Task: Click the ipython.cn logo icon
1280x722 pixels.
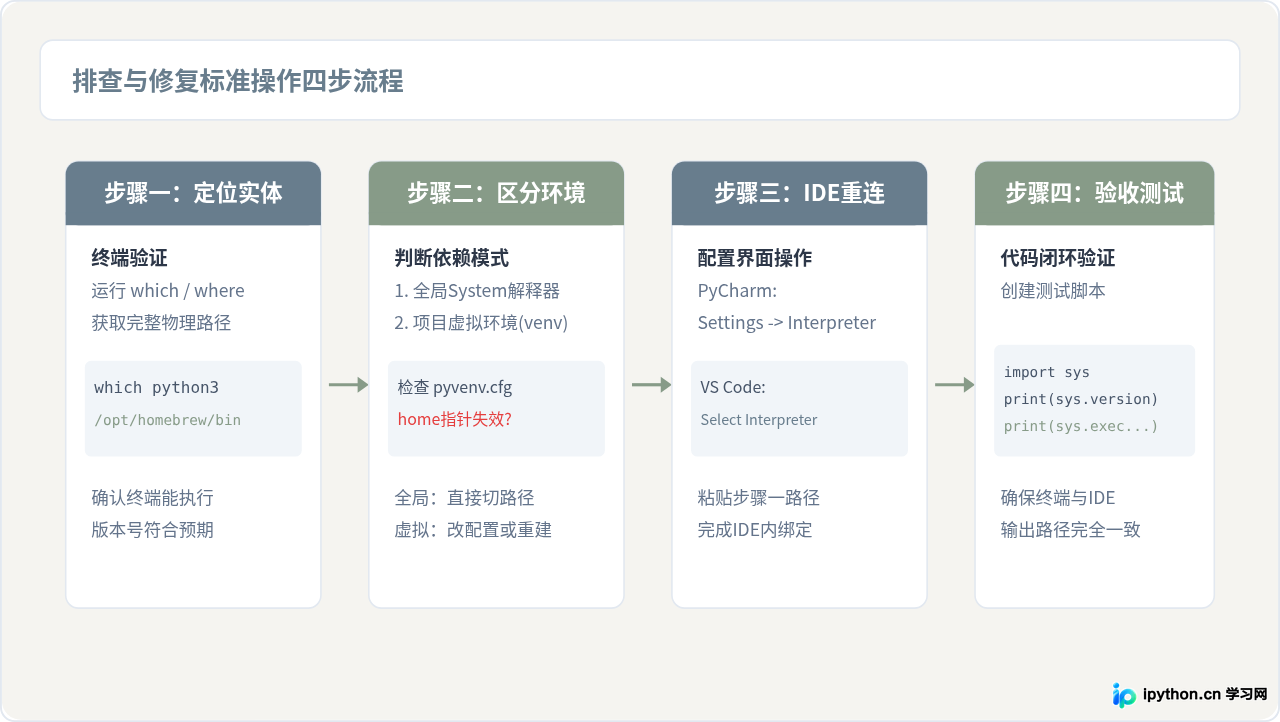Action: 1124,695
